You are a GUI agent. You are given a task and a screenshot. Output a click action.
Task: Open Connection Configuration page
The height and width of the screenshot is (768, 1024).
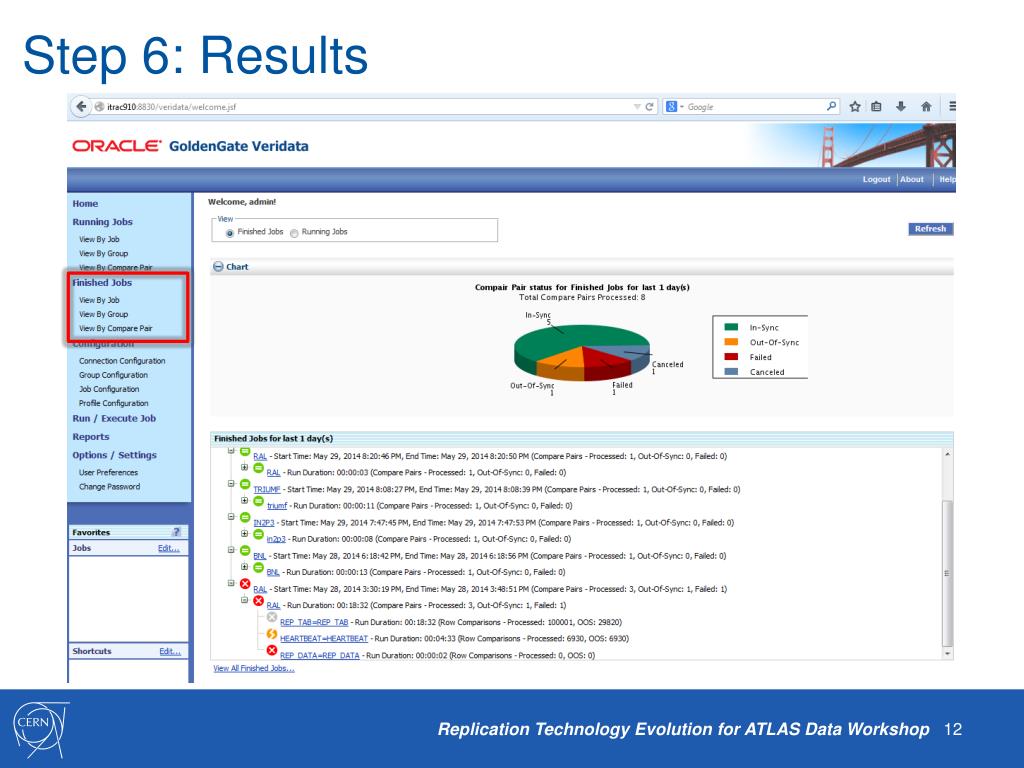[x=122, y=360]
